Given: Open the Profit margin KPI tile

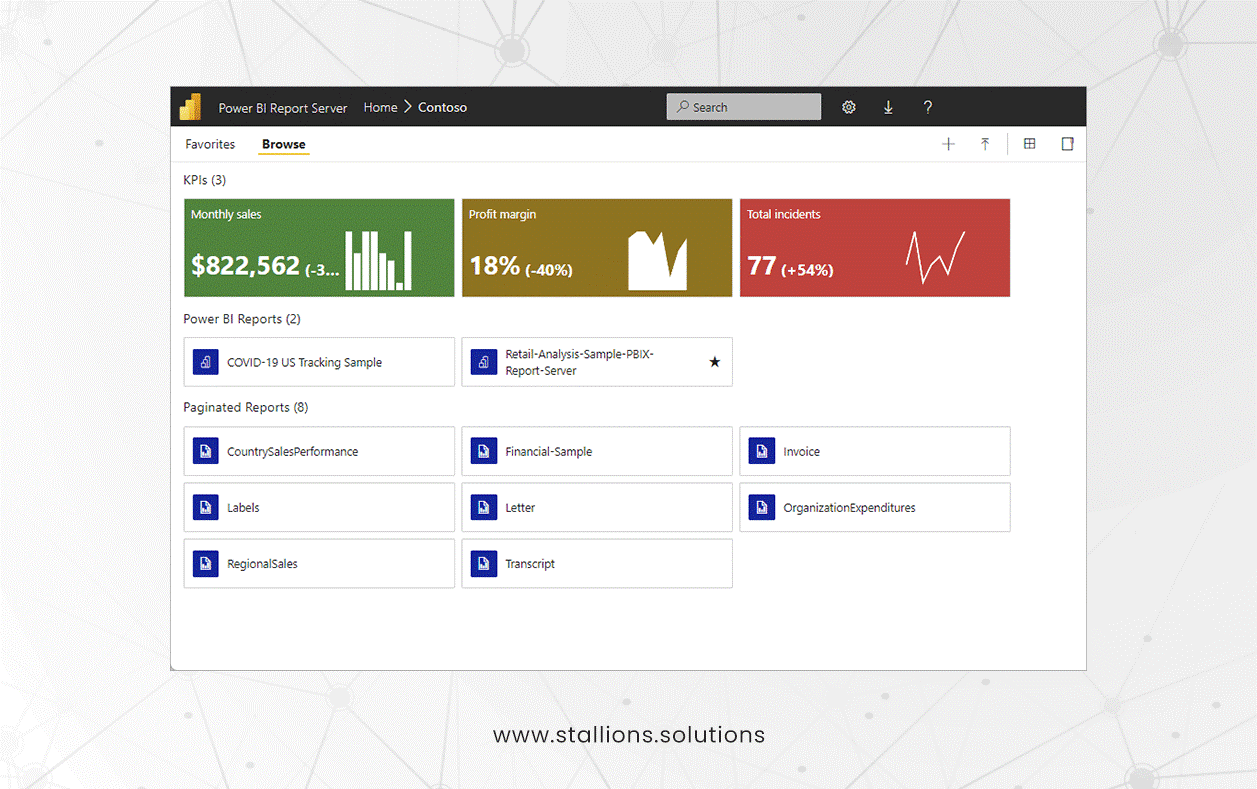Looking at the screenshot, I should 597,248.
